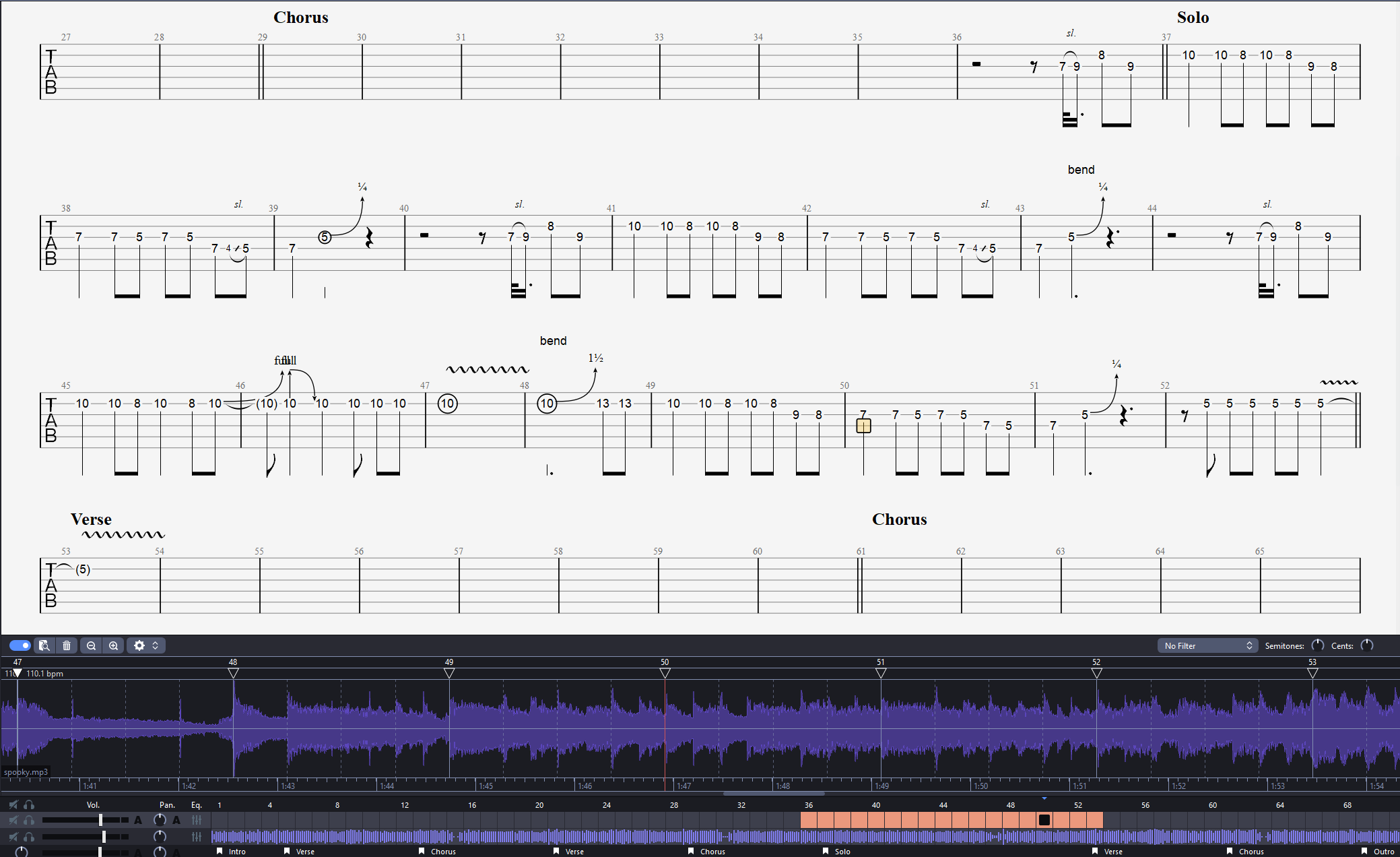Turn the first track pan knob
Viewport: 1400px width, 857px height.
tap(160, 820)
